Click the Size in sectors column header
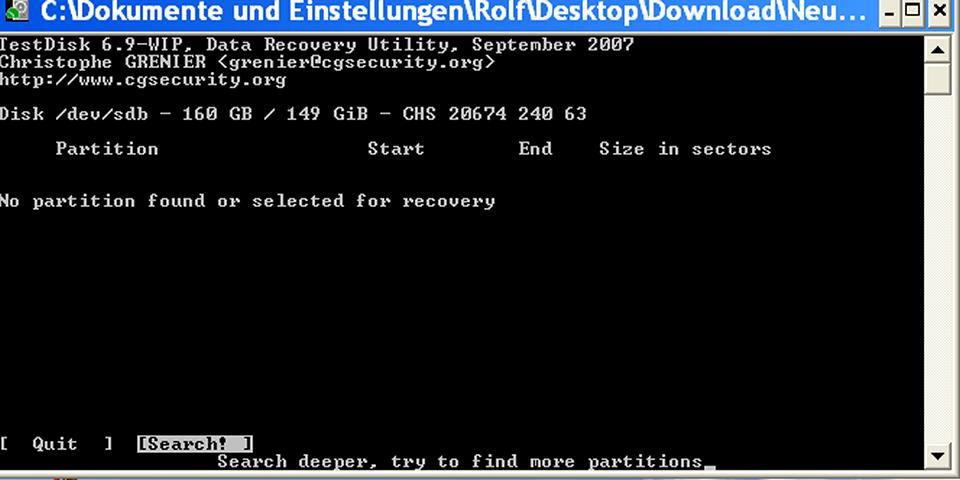 point(685,149)
